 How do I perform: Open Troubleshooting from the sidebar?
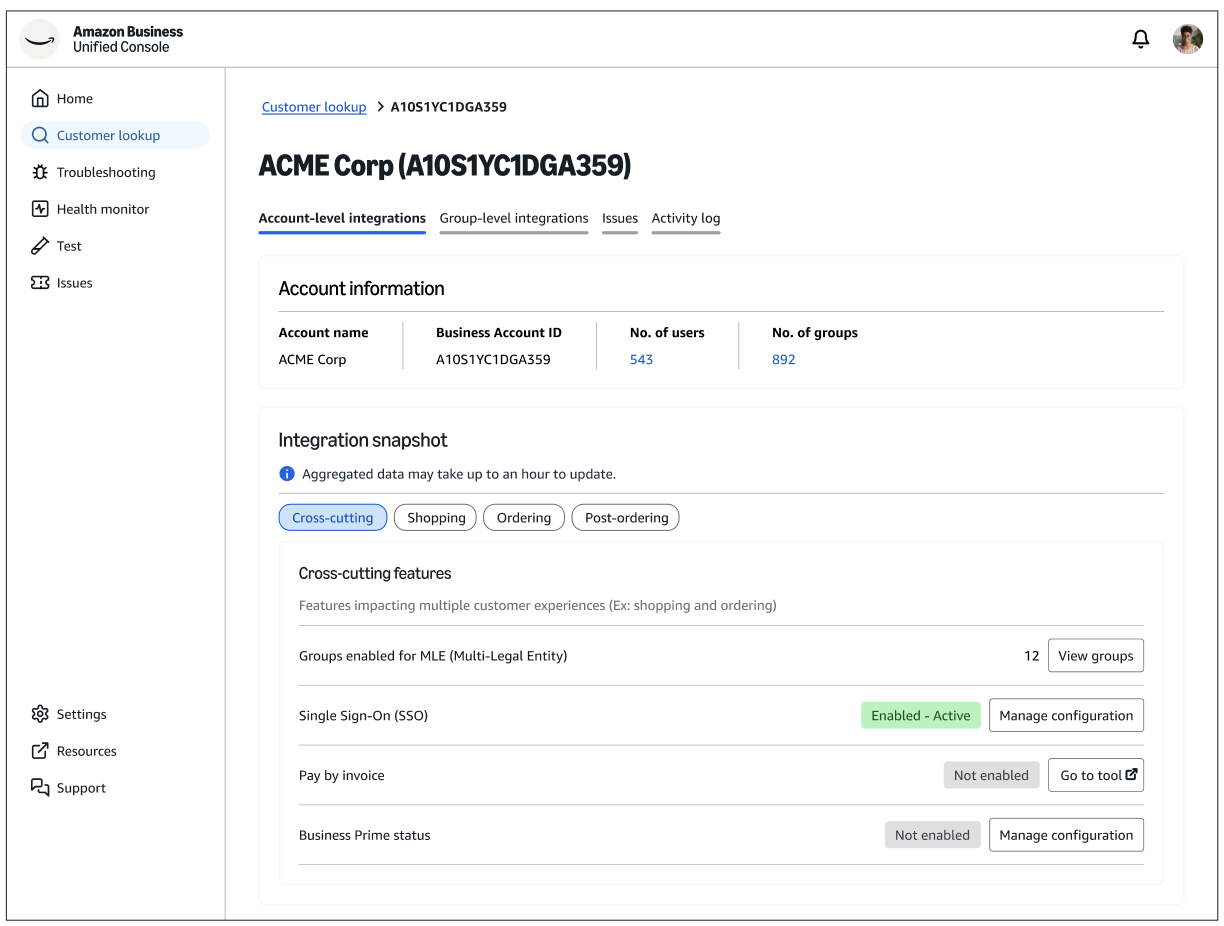click(105, 172)
